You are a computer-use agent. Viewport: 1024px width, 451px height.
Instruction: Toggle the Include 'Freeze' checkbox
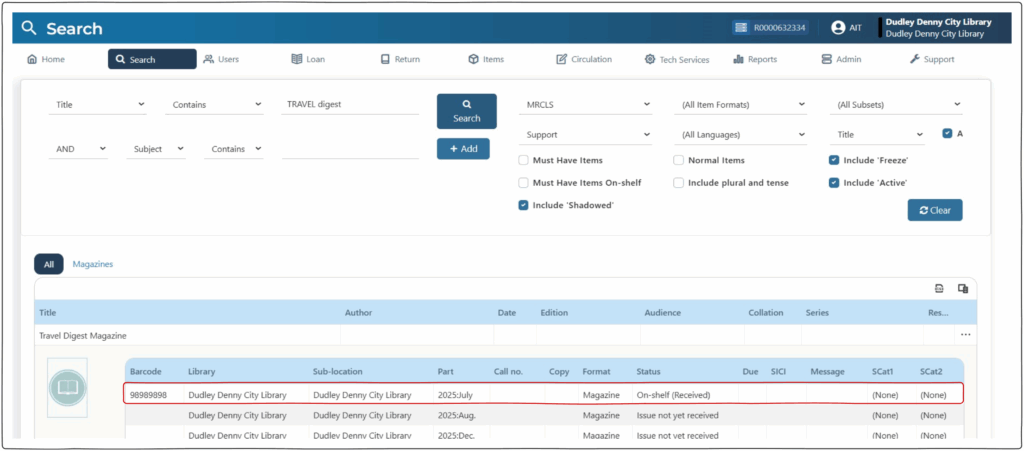coord(834,160)
